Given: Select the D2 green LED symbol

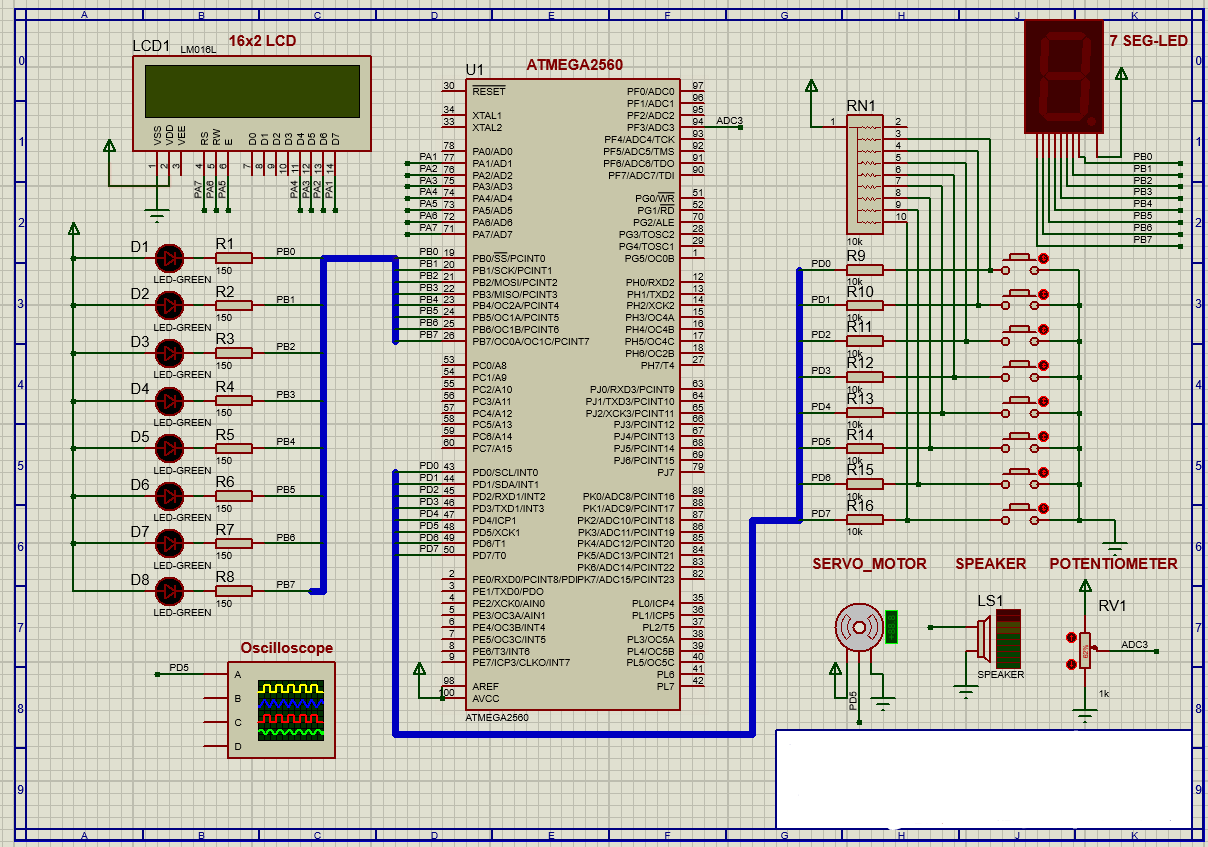Looking at the screenshot, I should coord(171,305).
